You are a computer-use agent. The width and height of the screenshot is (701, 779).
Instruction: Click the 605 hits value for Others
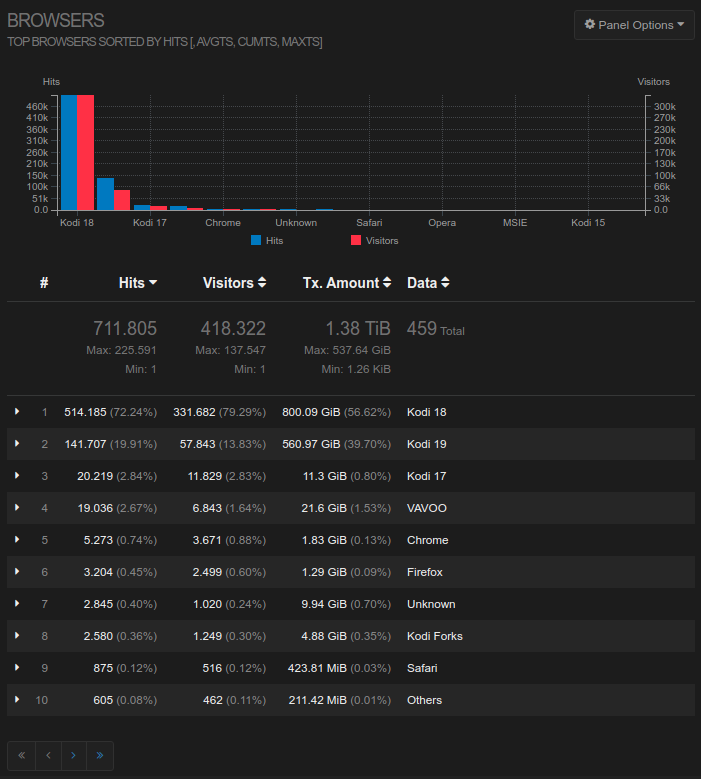click(103, 700)
